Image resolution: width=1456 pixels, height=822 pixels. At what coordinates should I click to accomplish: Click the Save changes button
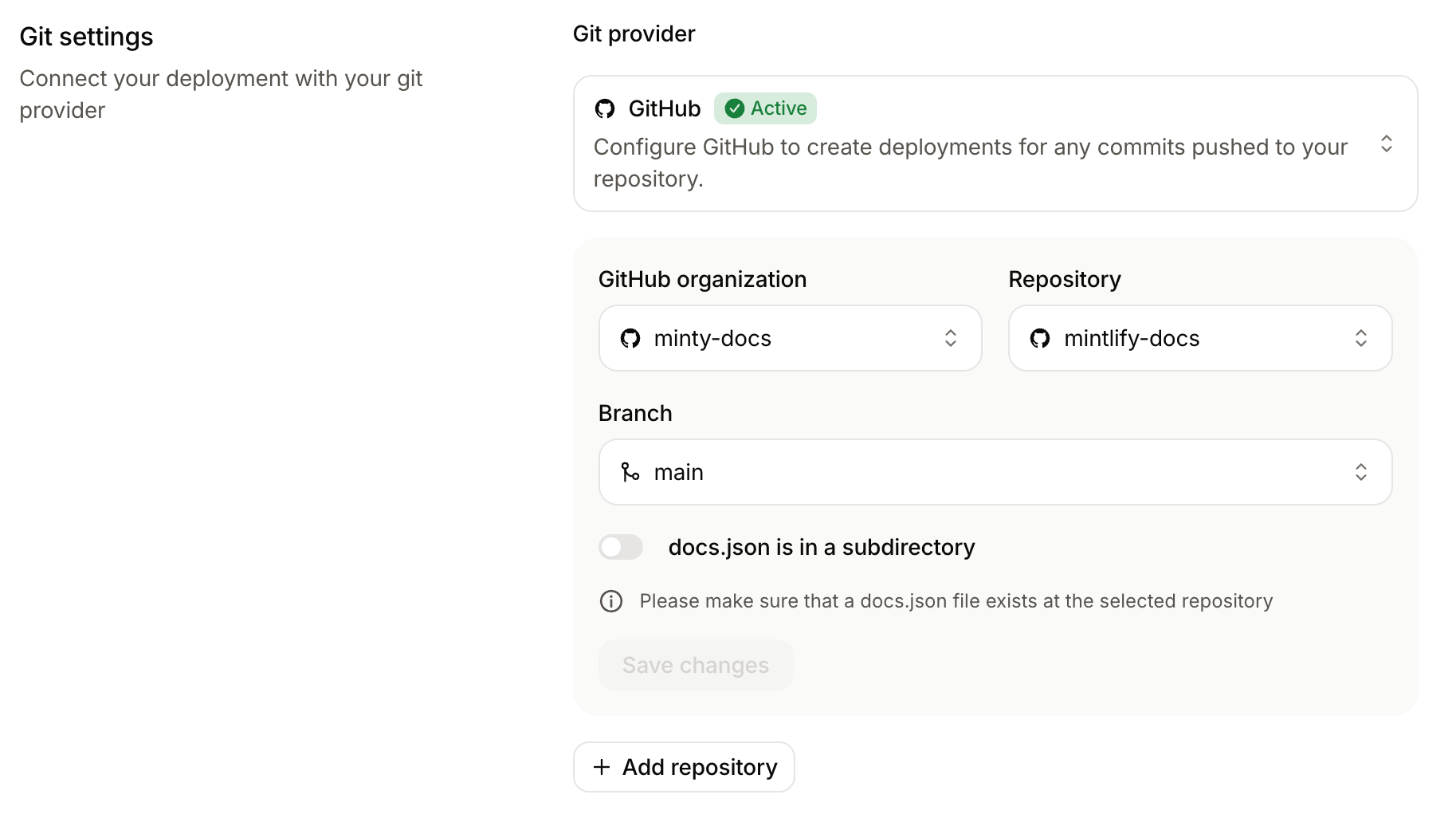696,665
